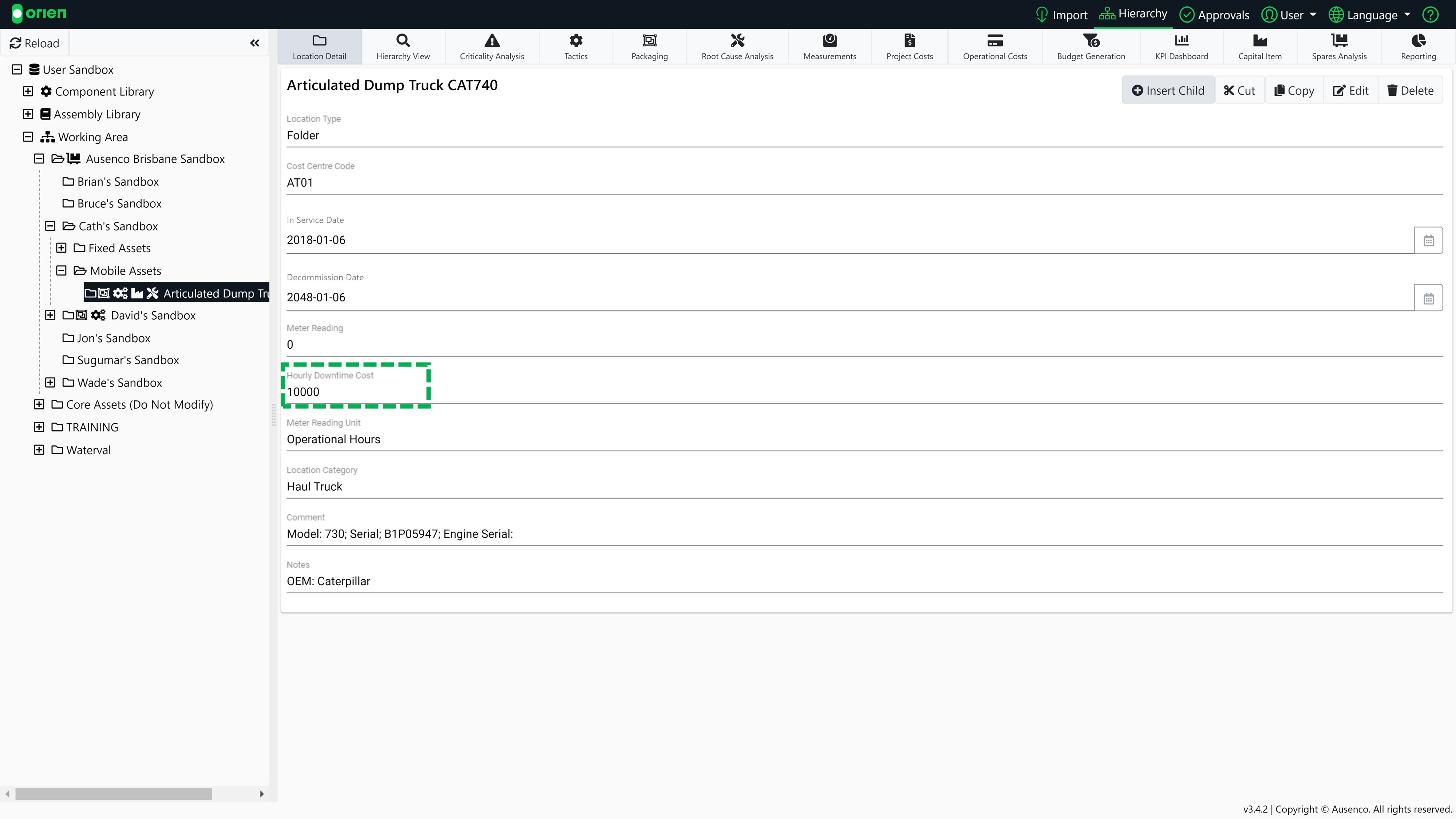This screenshot has width=1456, height=819.
Task: Open the KPI Dashboard chart icon
Action: pos(1181,41)
